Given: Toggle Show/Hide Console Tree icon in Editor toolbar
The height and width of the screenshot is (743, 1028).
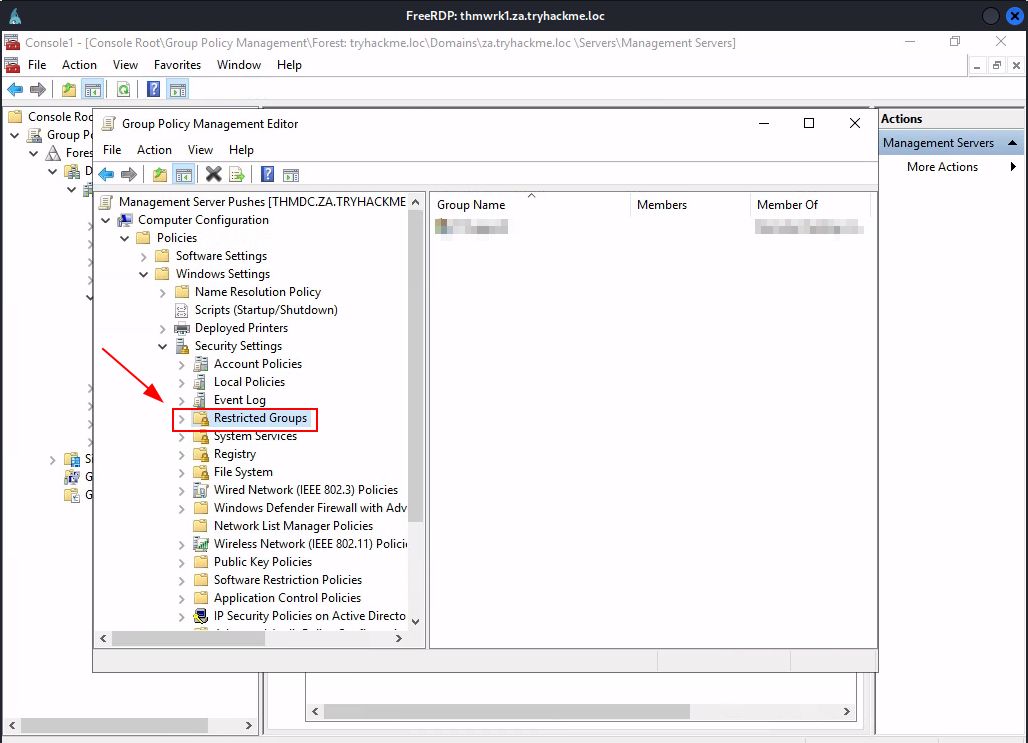Looking at the screenshot, I should click(x=184, y=174).
